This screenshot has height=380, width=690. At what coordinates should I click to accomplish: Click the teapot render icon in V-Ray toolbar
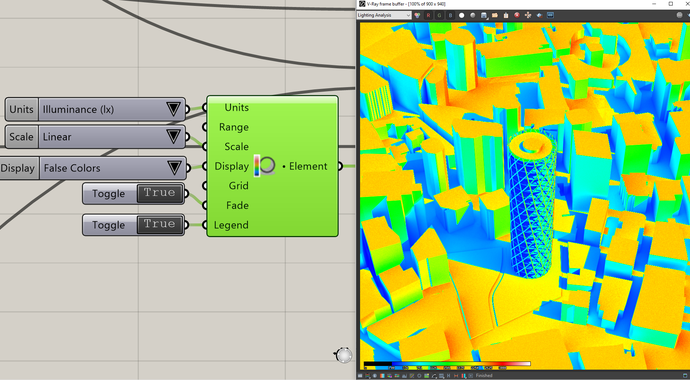point(540,15)
